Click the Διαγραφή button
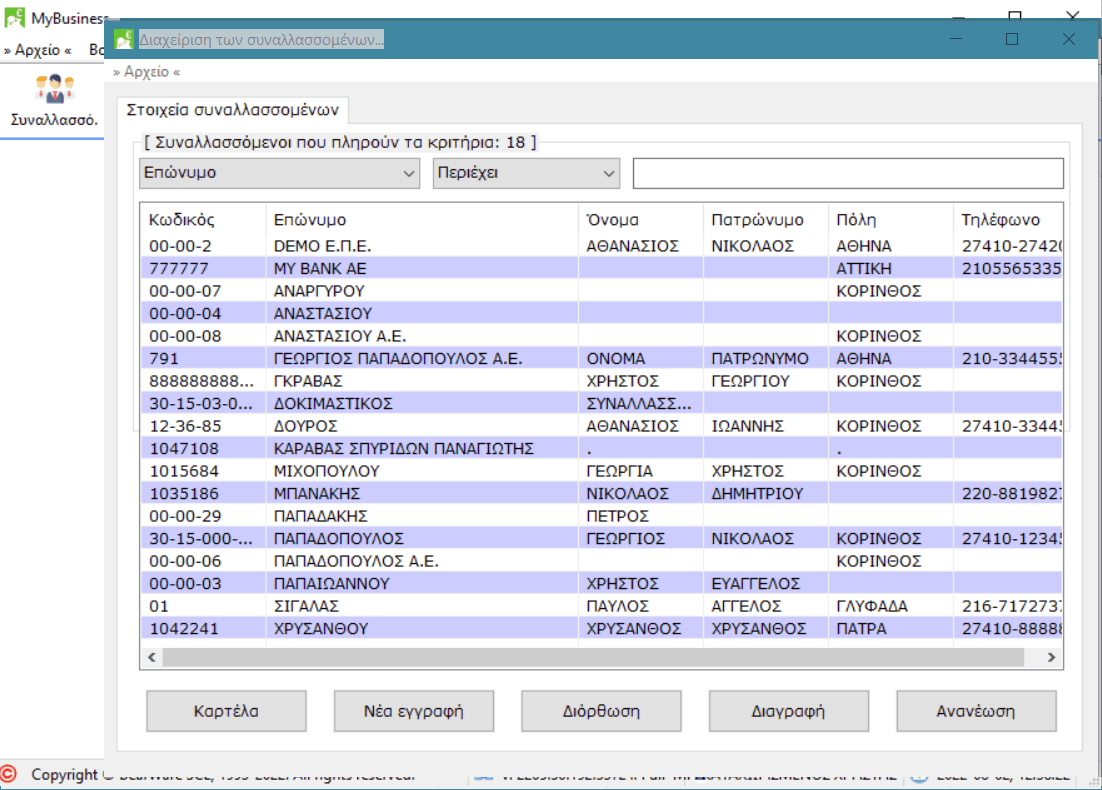 pos(788,711)
